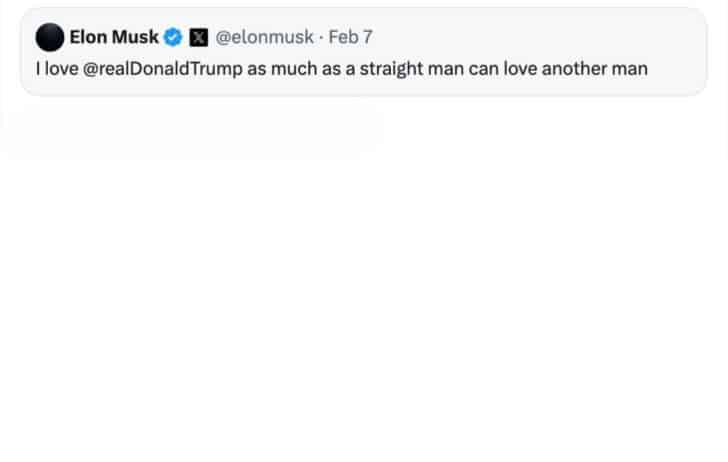This screenshot has width=728, height=462.
Task: Click the black X affiliate badge
Action: pyautogui.click(x=199, y=38)
